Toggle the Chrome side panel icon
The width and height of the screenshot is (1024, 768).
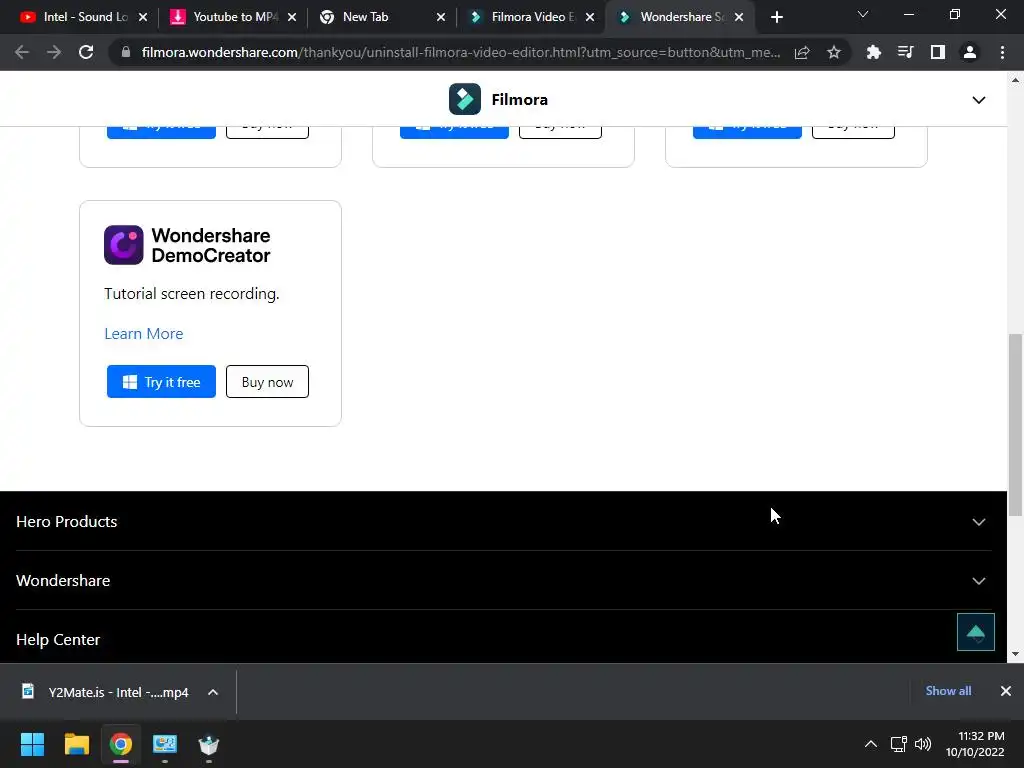pos(937,52)
